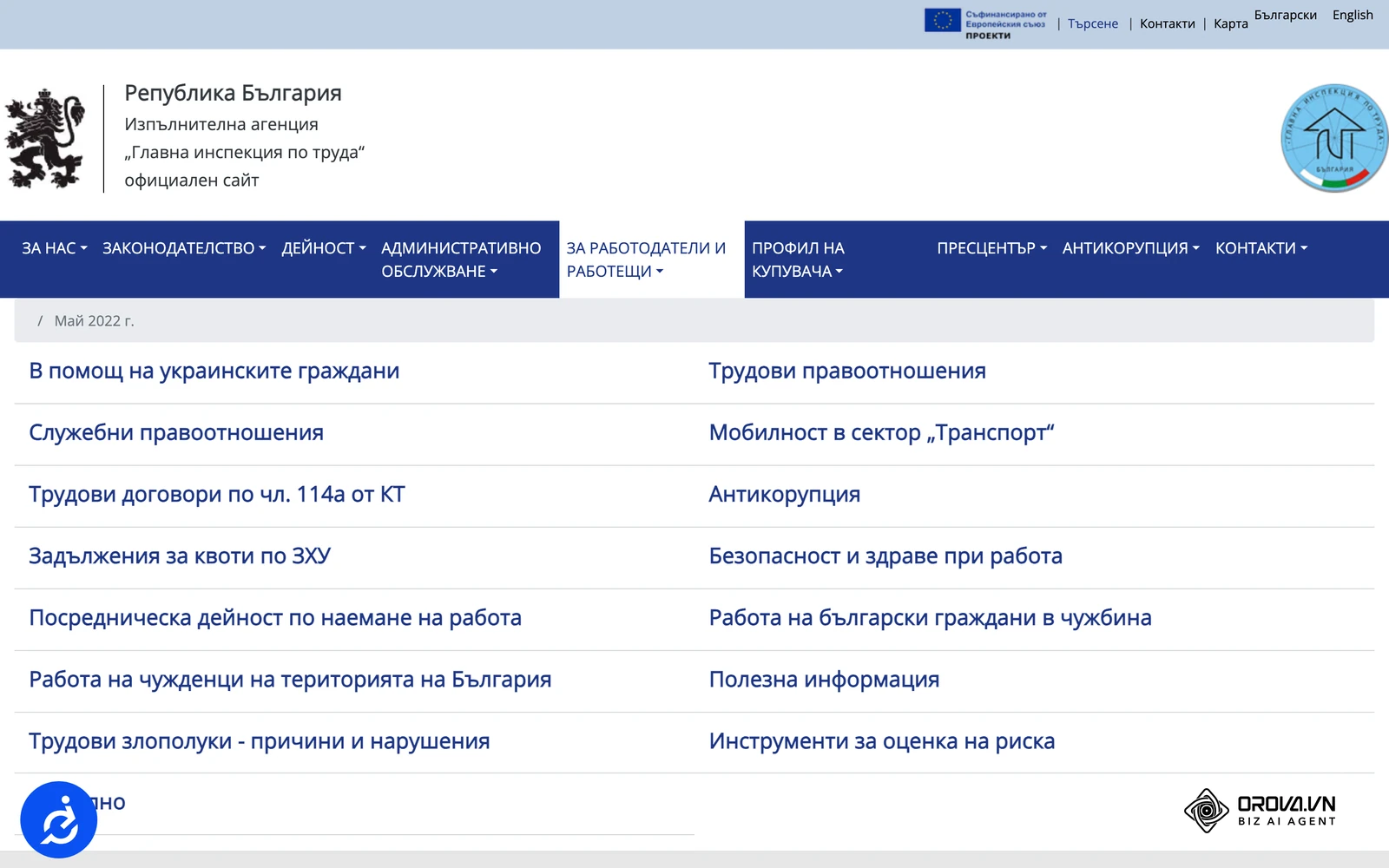This screenshot has height=868, width=1389.
Task: Open the Антикорупция list link
Action: (785, 495)
